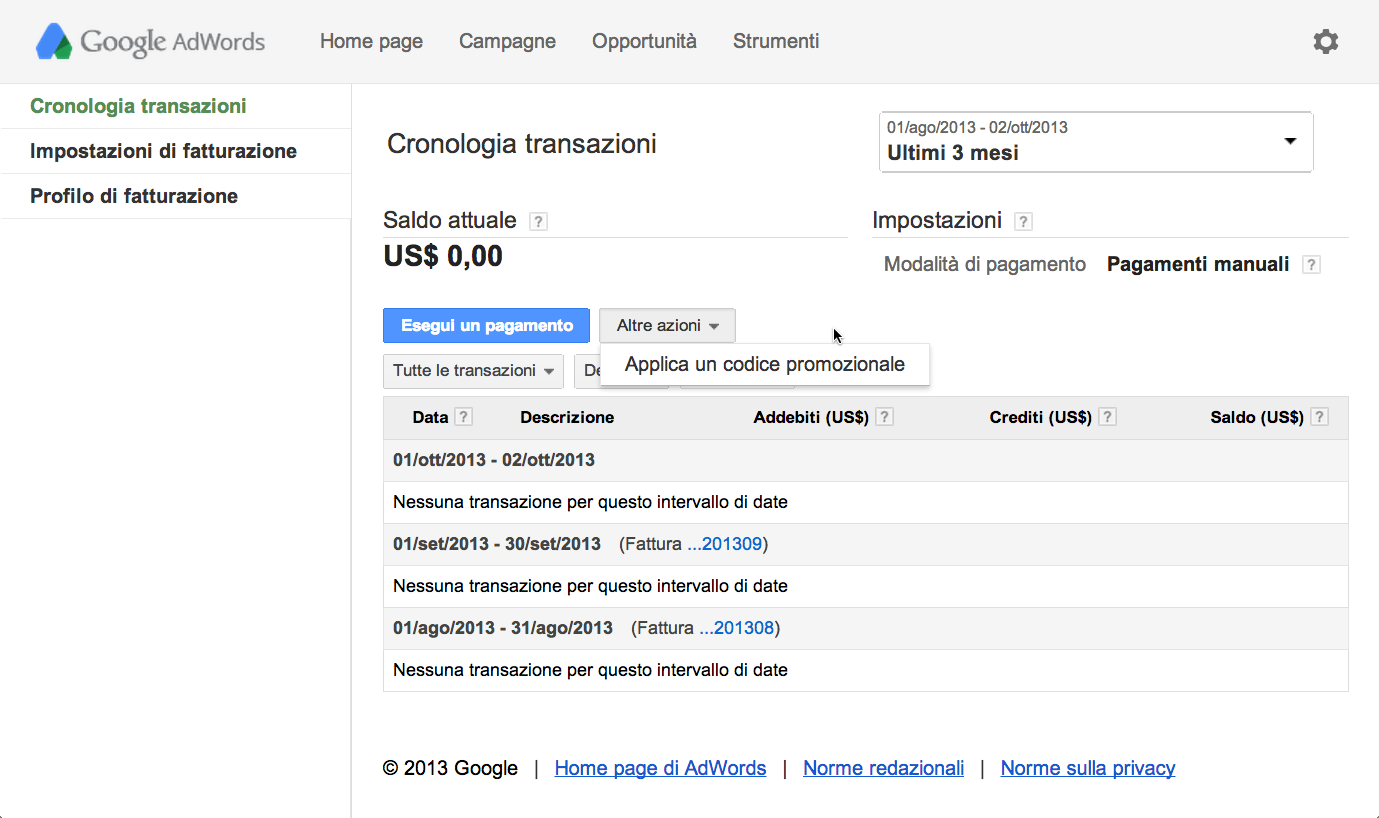The width and height of the screenshot is (1379, 818).
Task: Select Applica un codice promozionale
Action: coord(765,365)
